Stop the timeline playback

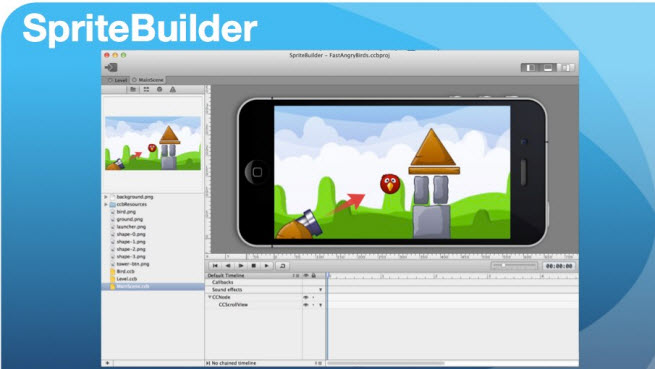[254, 266]
